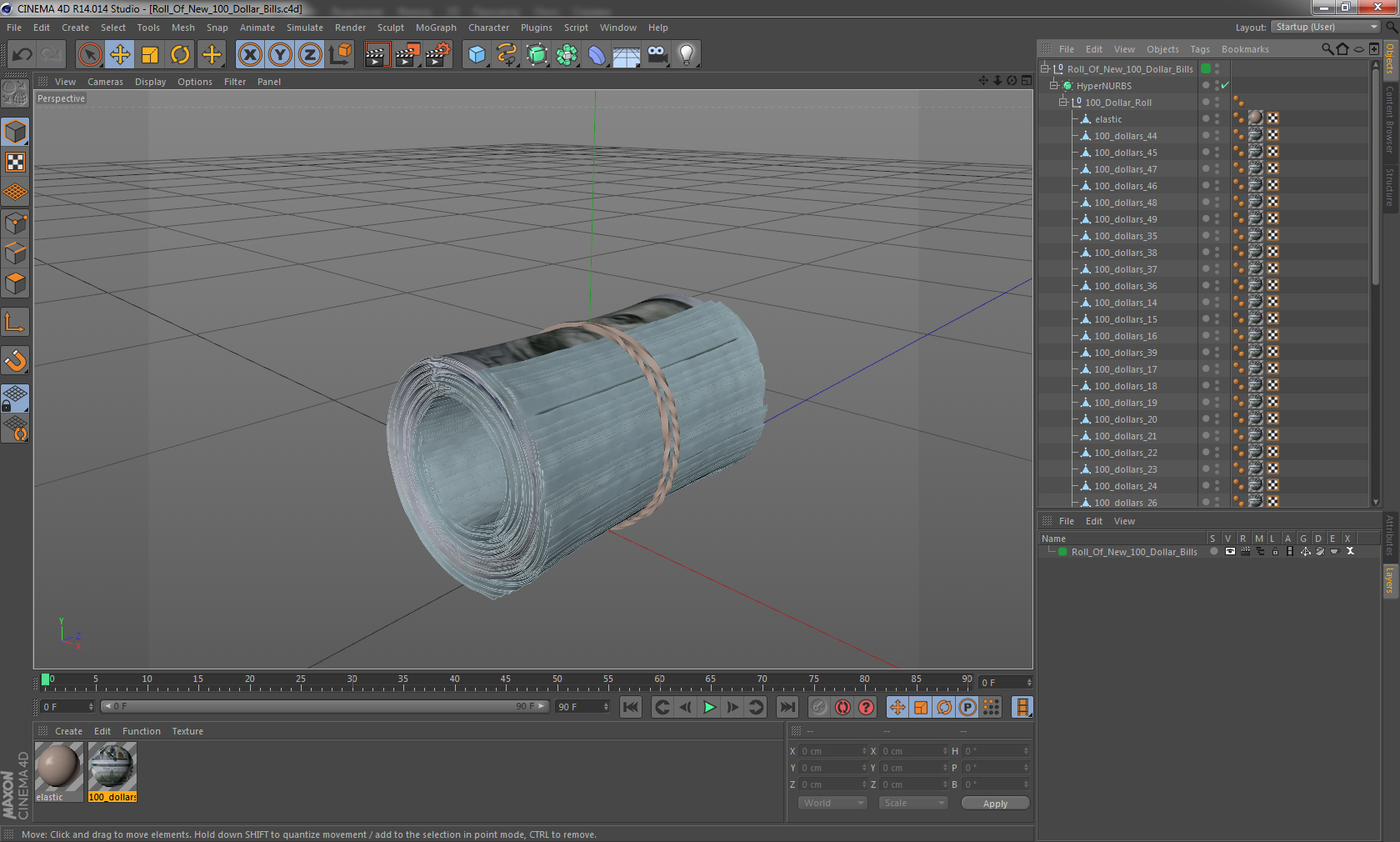Toggle layer view eye icon
The image size is (1400, 842).
click(x=1230, y=551)
